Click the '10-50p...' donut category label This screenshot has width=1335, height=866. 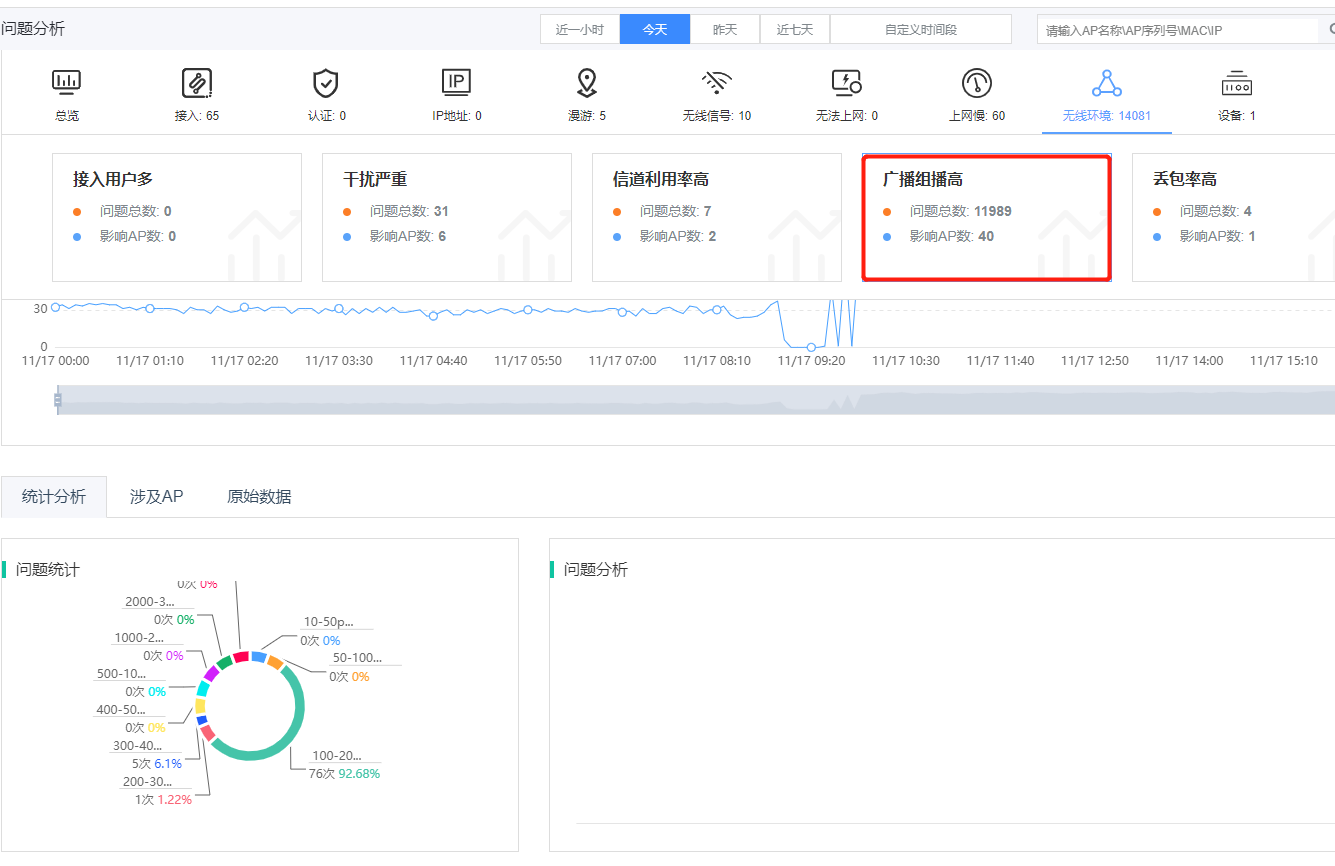(329, 622)
